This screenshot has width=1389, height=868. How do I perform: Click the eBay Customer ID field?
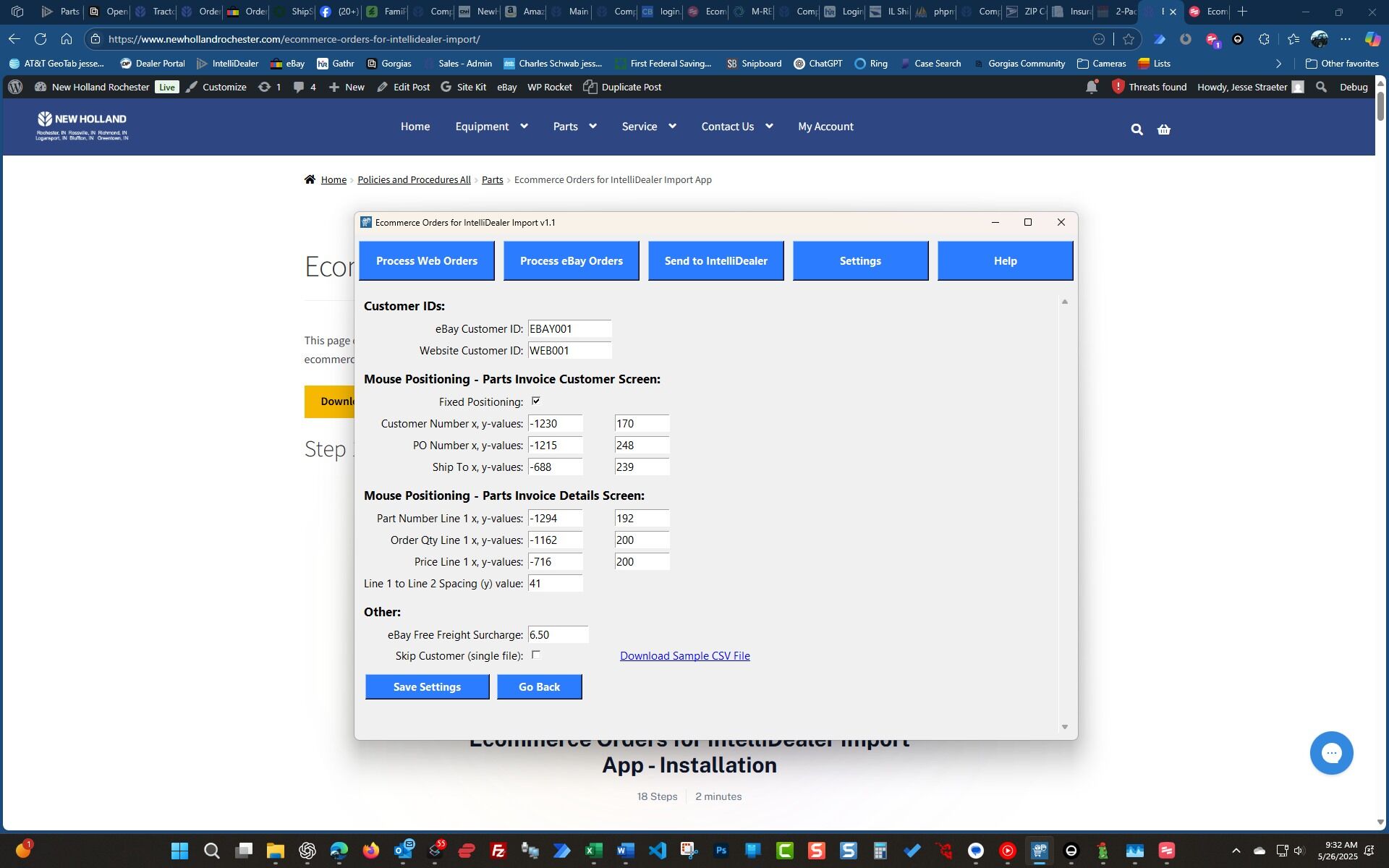point(569,329)
